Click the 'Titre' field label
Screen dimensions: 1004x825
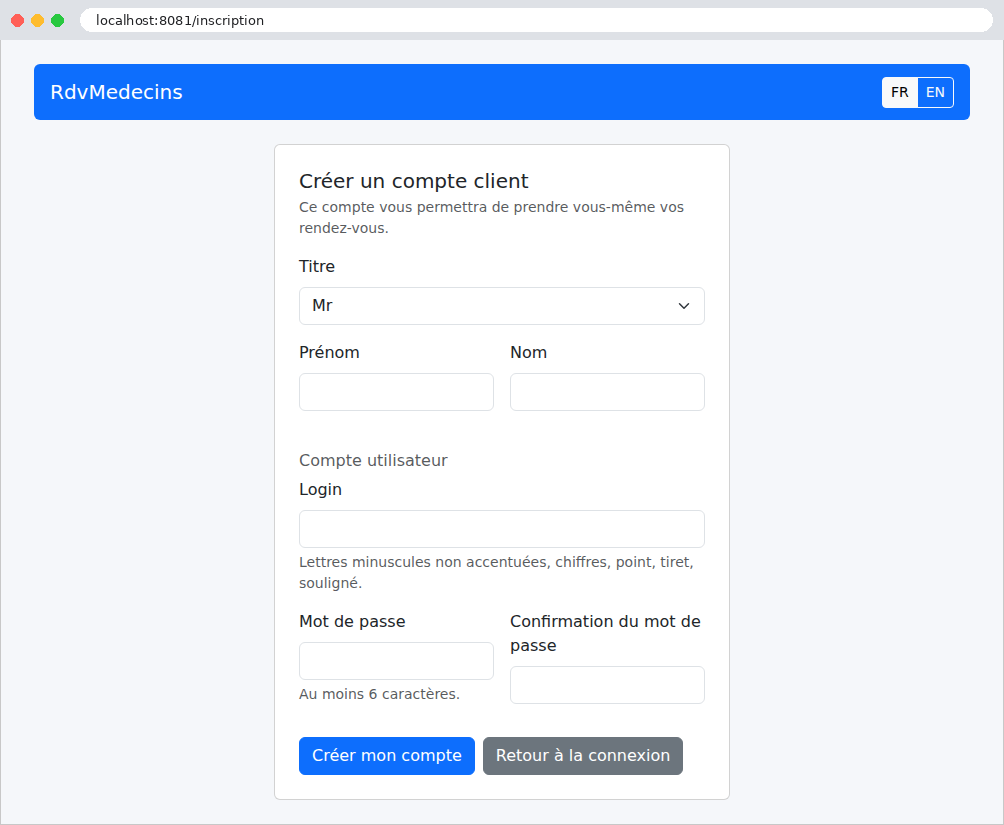[x=317, y=266]
